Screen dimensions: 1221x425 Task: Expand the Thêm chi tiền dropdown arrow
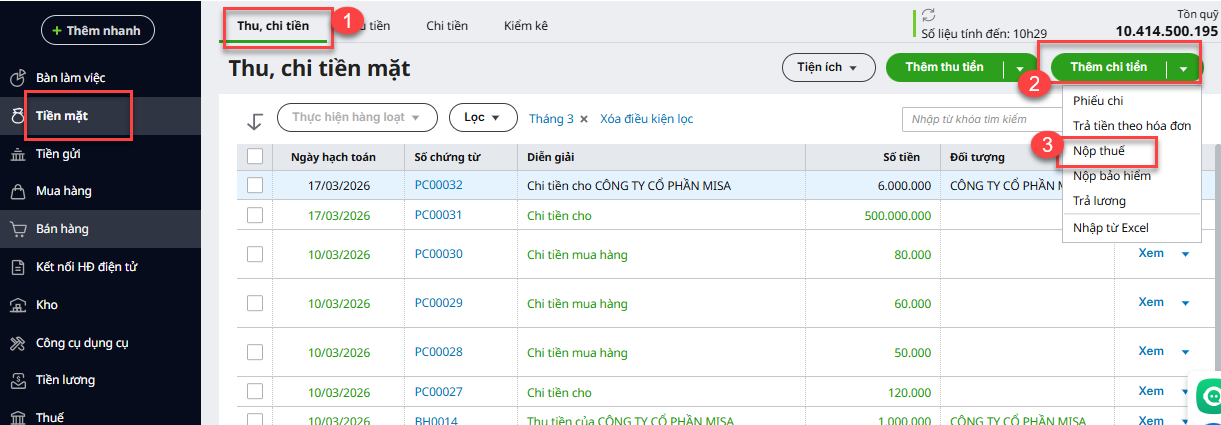point(1184,68)
